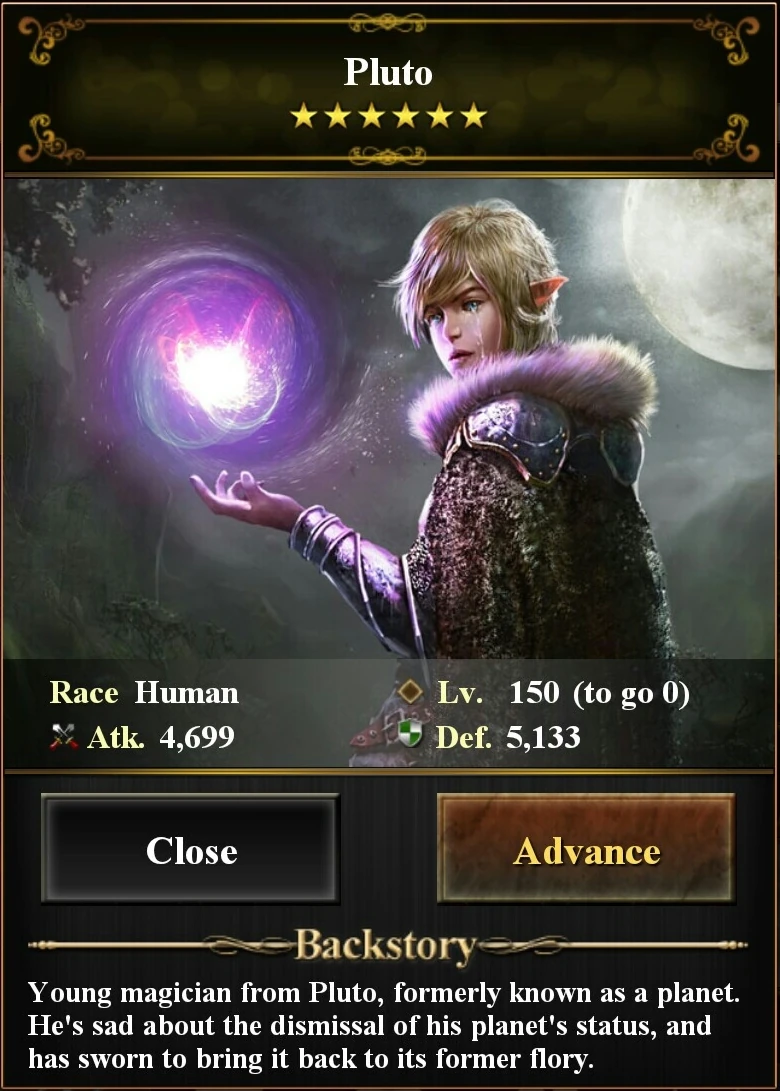This screenshot has width=780, height=1091.
Task: Tap the Advance button
Action: [586, 849]
